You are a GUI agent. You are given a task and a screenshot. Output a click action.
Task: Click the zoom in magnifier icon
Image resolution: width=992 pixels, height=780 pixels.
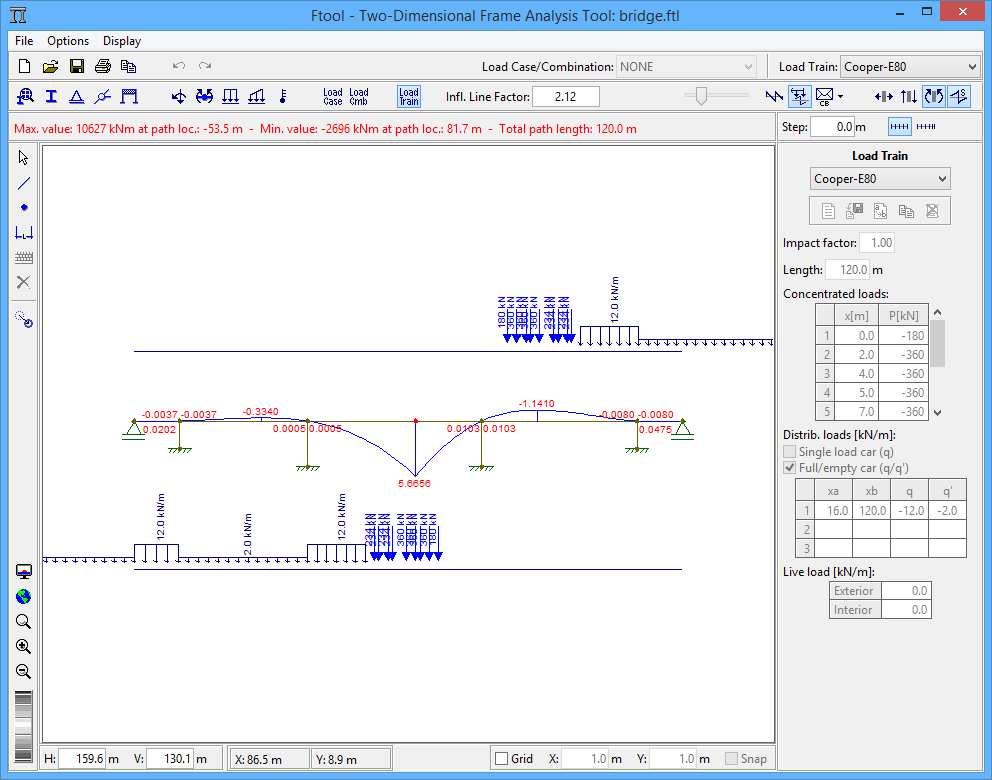pos(24,647)
